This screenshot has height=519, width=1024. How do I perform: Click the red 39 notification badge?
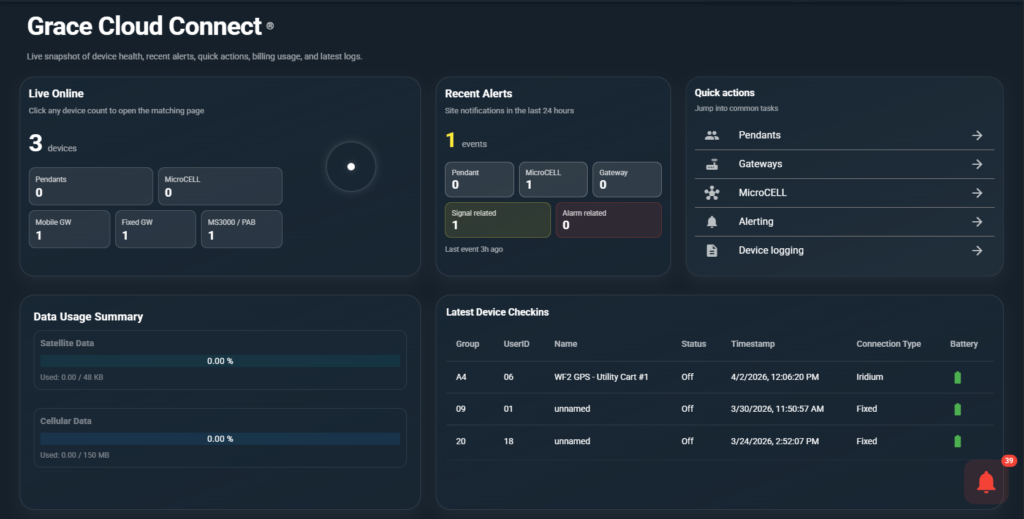(1008, 461)
